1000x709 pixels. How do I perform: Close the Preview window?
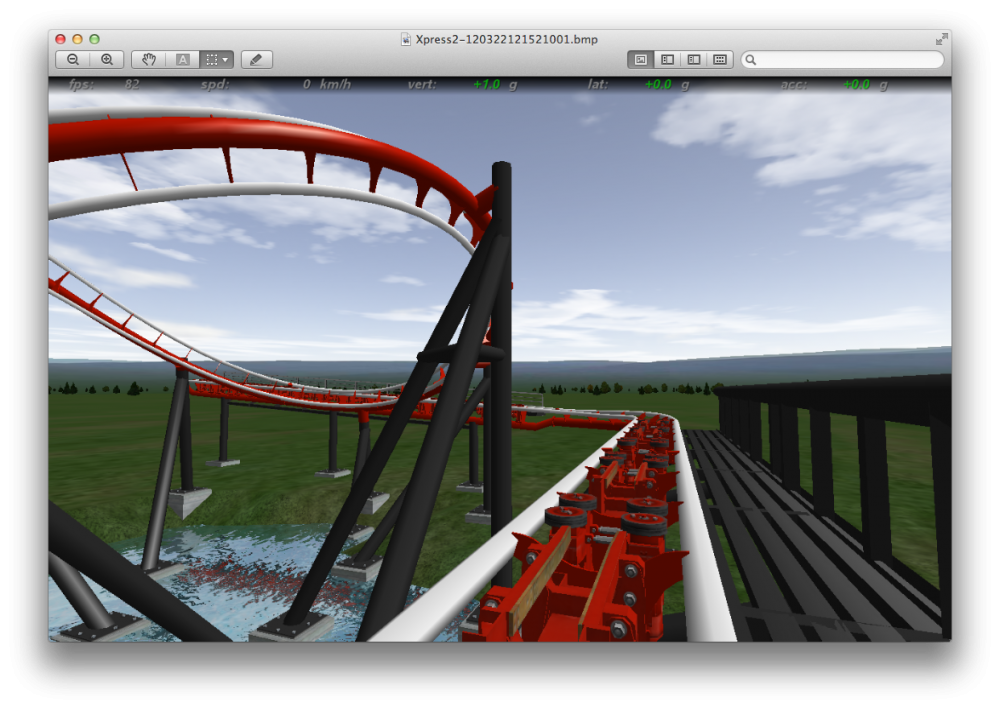(x=60, y=39)
